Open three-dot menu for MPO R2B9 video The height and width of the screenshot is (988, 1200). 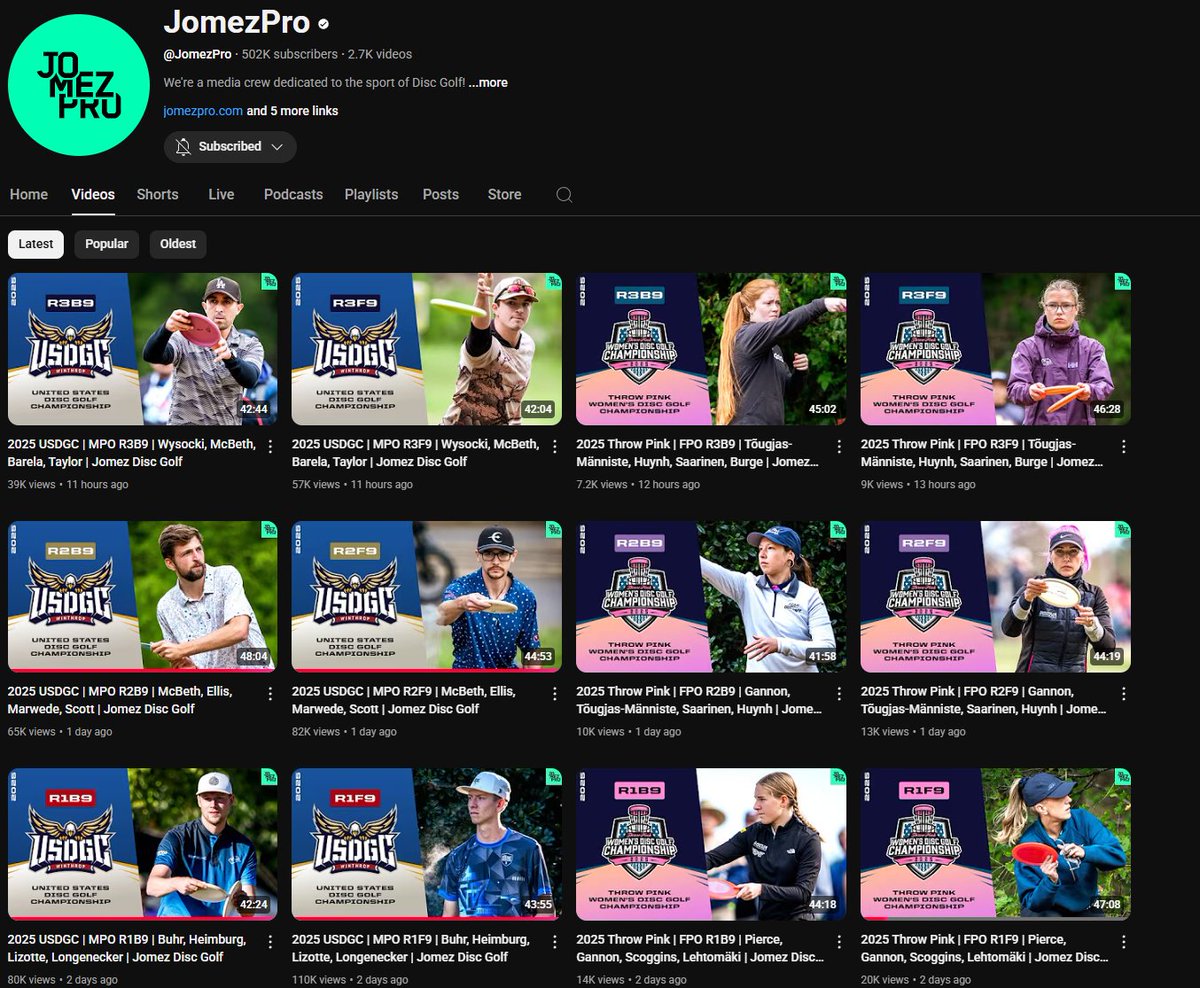[270, 694]
